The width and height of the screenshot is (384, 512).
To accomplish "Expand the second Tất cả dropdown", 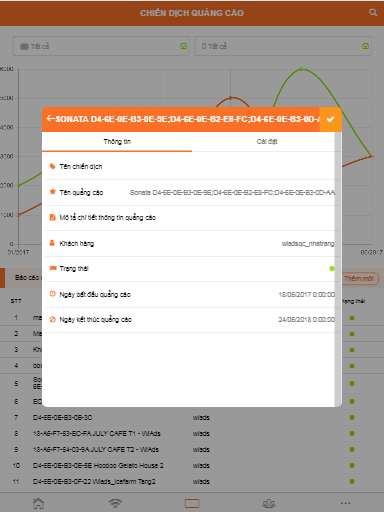I will coord(283,46).
